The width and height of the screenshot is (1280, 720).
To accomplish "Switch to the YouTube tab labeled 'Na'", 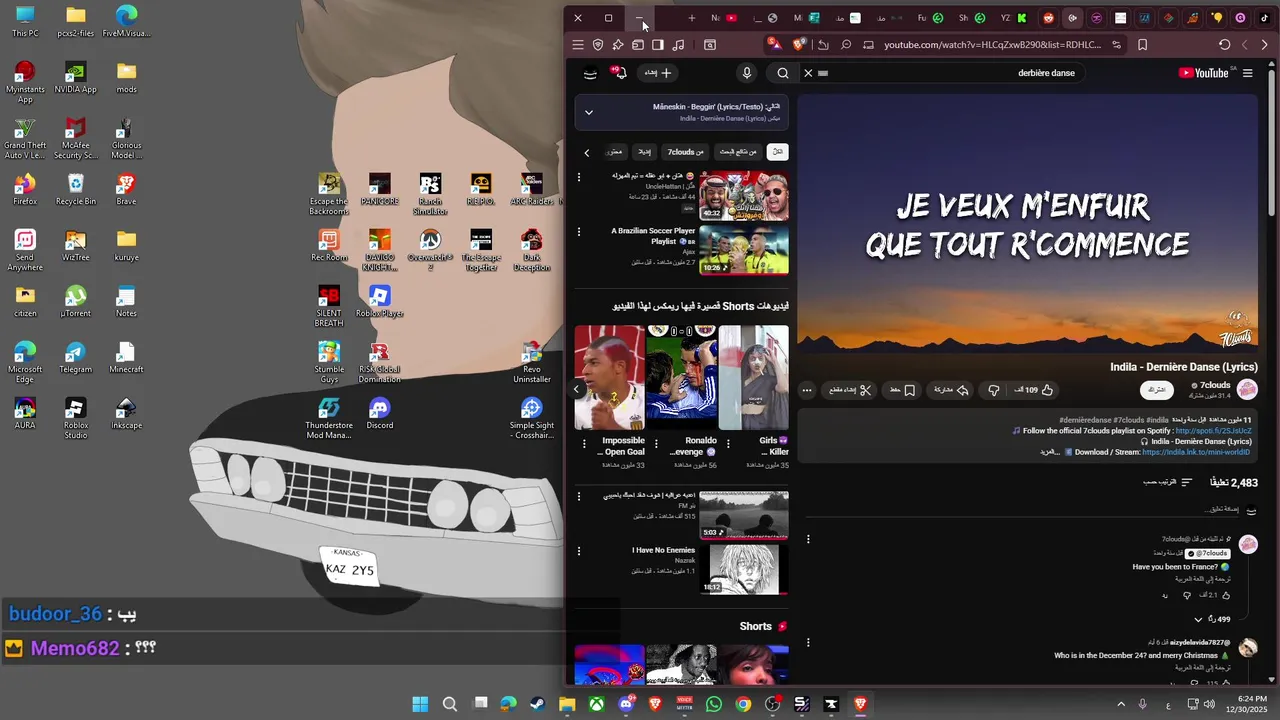I will [x=723, y=18].
